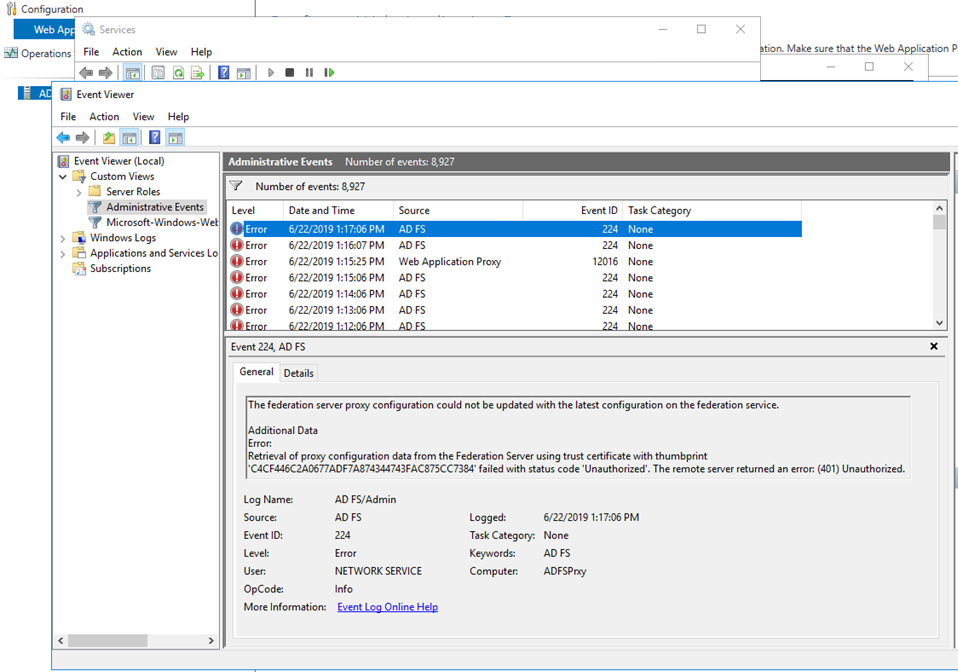Screen dimensions: 958x672
Task: Click event list scrollbar down arrow
Action: [x=939, y=323]
